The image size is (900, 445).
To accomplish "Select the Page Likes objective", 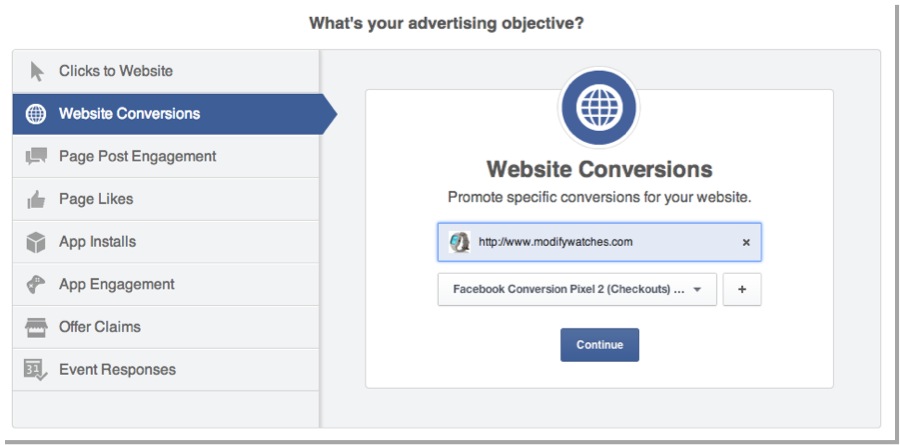I will point(96,199).
